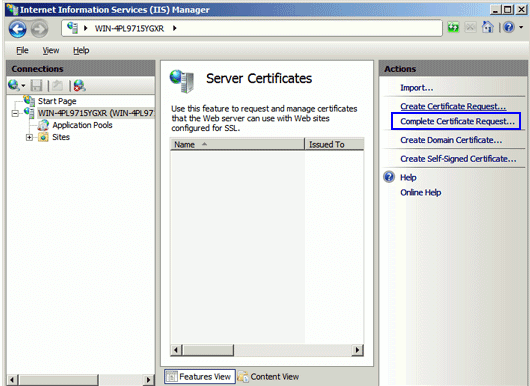Screen dimensions: 530x386
Task: Click right arrow of the Connections pane scrollbar
Action: [148, 380]
